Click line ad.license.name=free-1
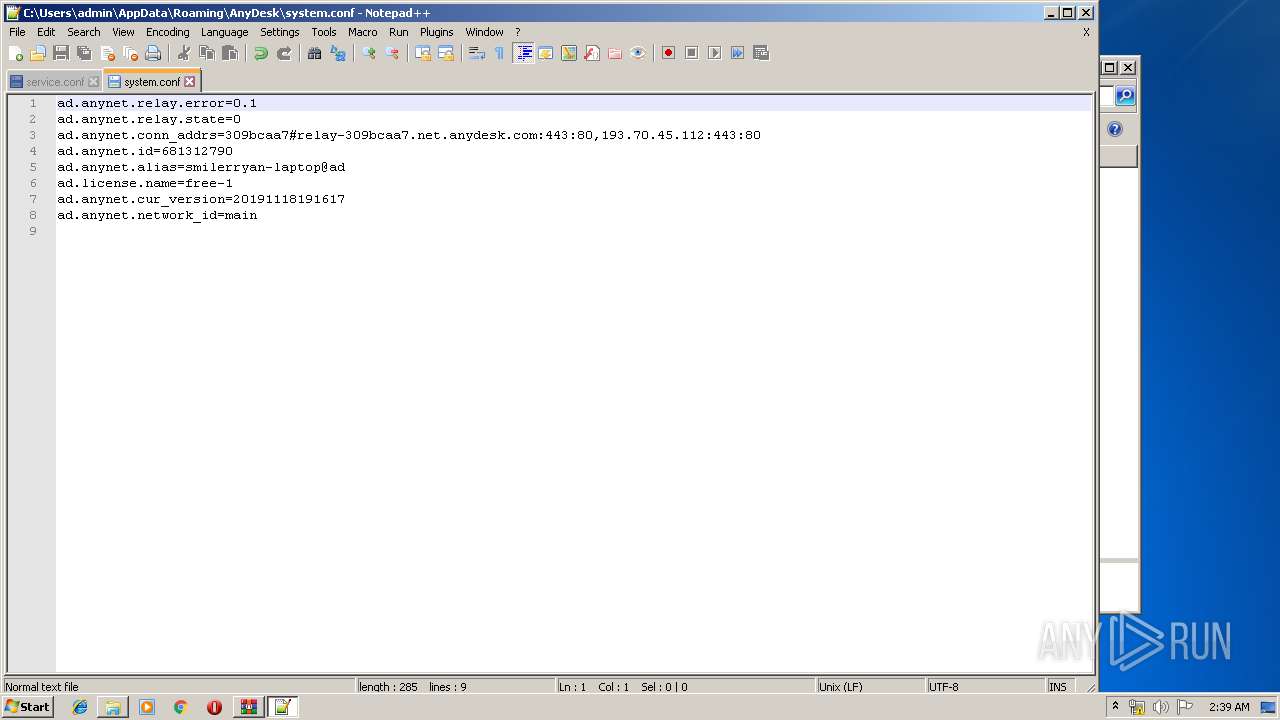 pos(145,183)
